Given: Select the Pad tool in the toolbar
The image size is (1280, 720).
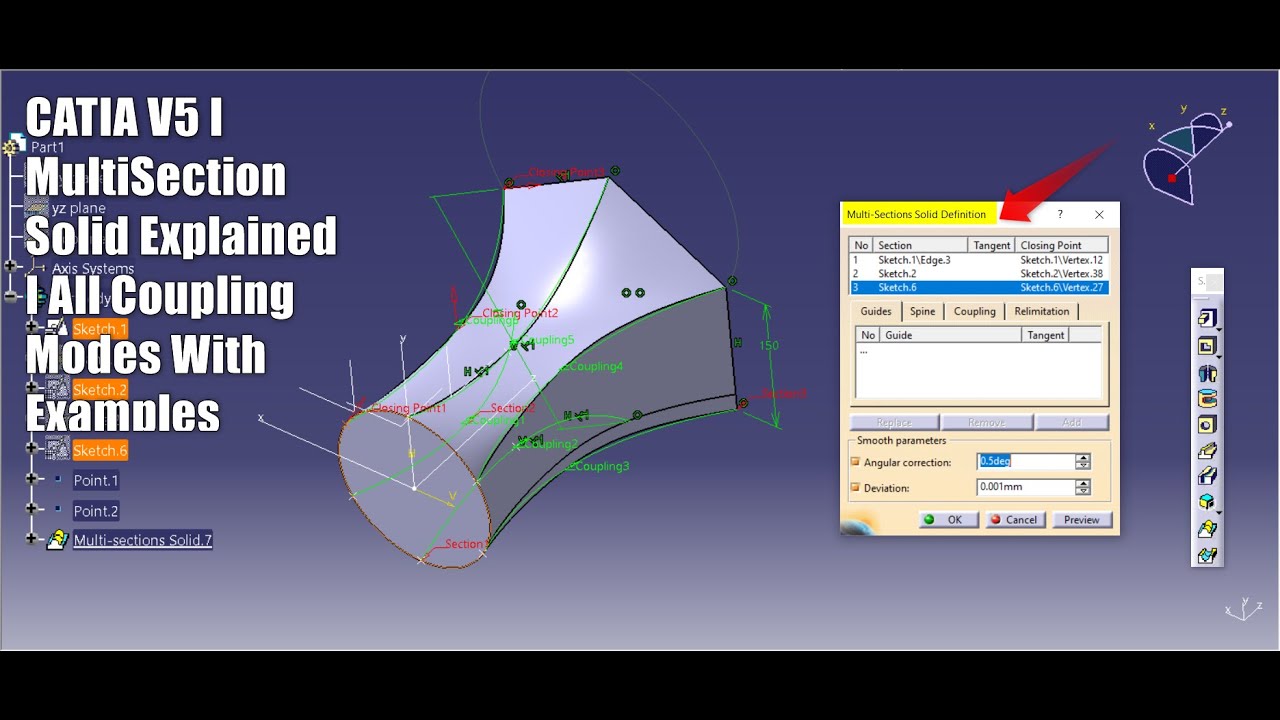Looking at the screenshot, I should tap(1206, 319).
